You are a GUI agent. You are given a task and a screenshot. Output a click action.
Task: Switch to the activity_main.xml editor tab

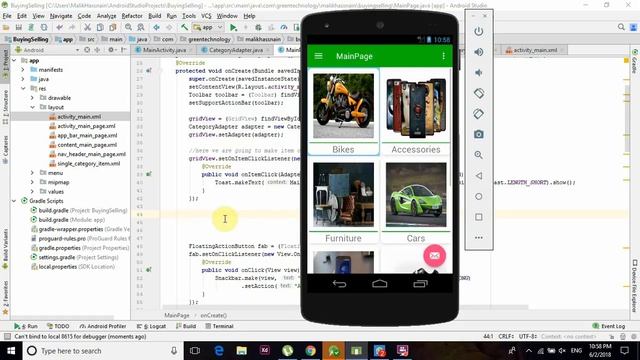tap(535, 50)
